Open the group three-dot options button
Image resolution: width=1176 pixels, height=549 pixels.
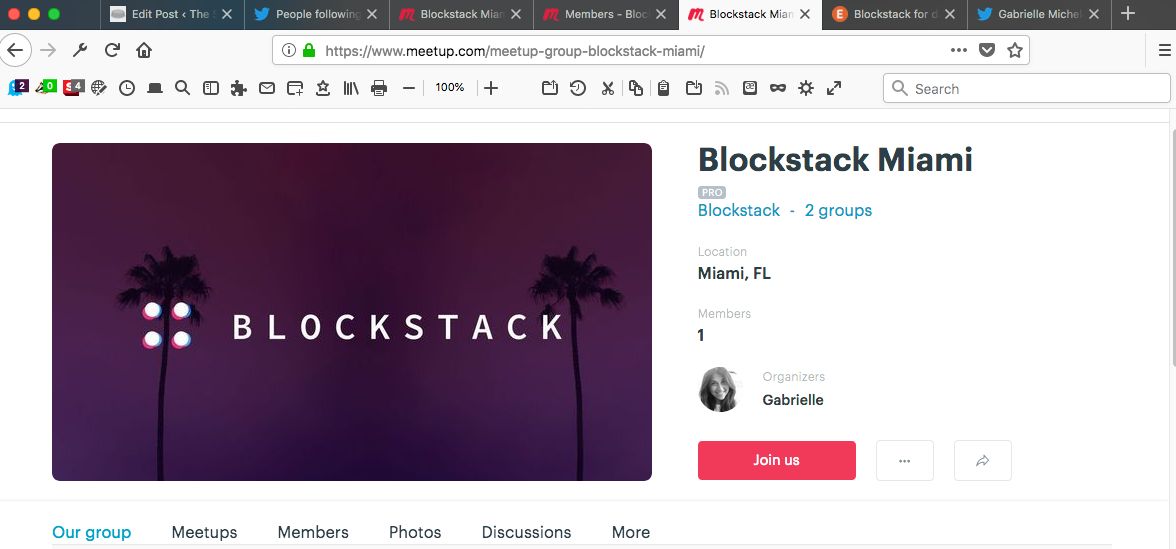[904, 460]
